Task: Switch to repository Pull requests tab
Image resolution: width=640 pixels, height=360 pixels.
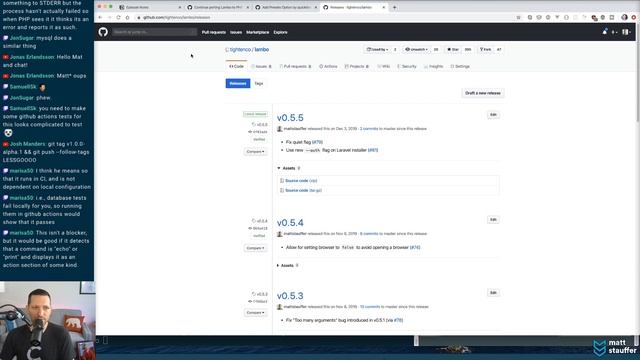Action: 295,66
